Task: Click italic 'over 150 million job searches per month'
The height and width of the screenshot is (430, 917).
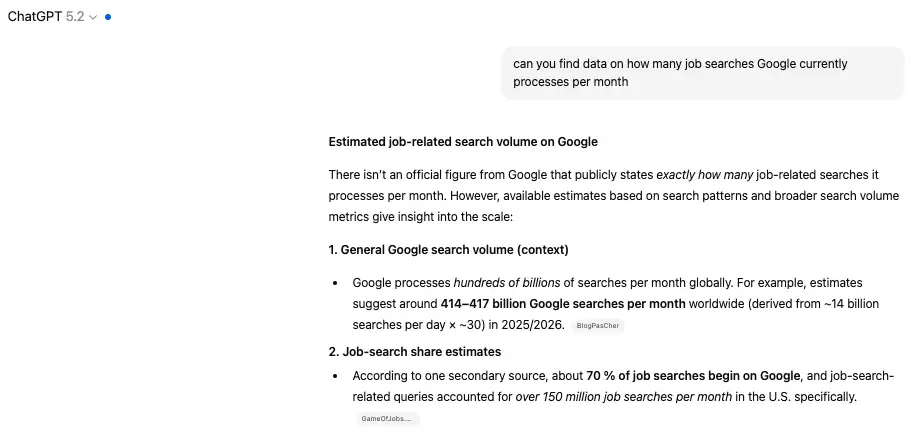Action: pyautogui.click(x=622, y=397)
